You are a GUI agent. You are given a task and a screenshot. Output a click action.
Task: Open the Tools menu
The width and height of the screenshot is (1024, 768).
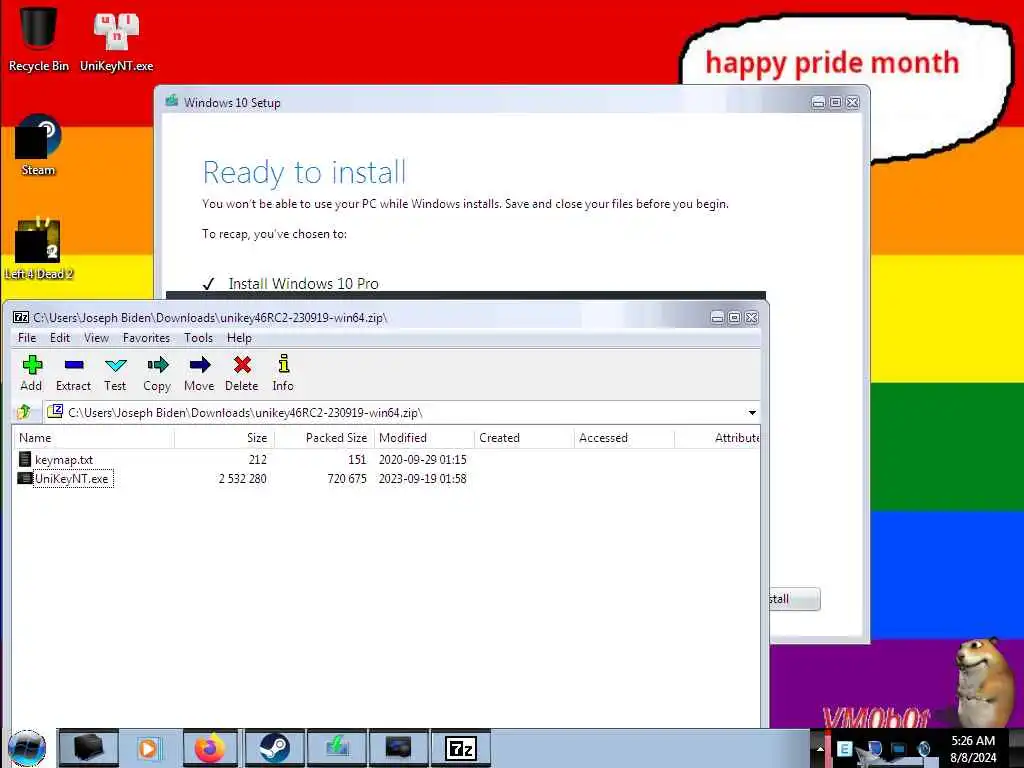pyautogui.click(x=198, y=338)
